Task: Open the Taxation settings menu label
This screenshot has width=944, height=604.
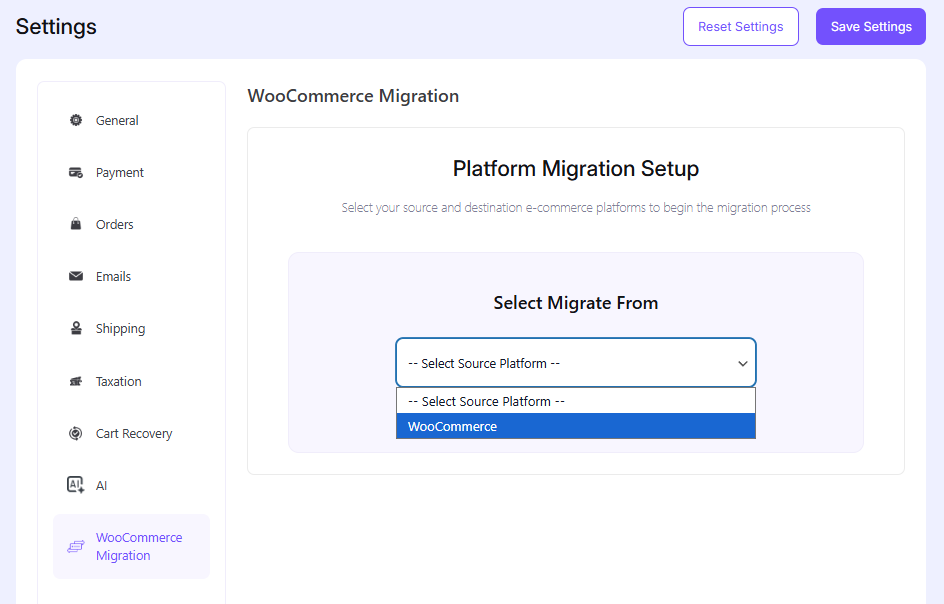Action: [x=118, y=382]
